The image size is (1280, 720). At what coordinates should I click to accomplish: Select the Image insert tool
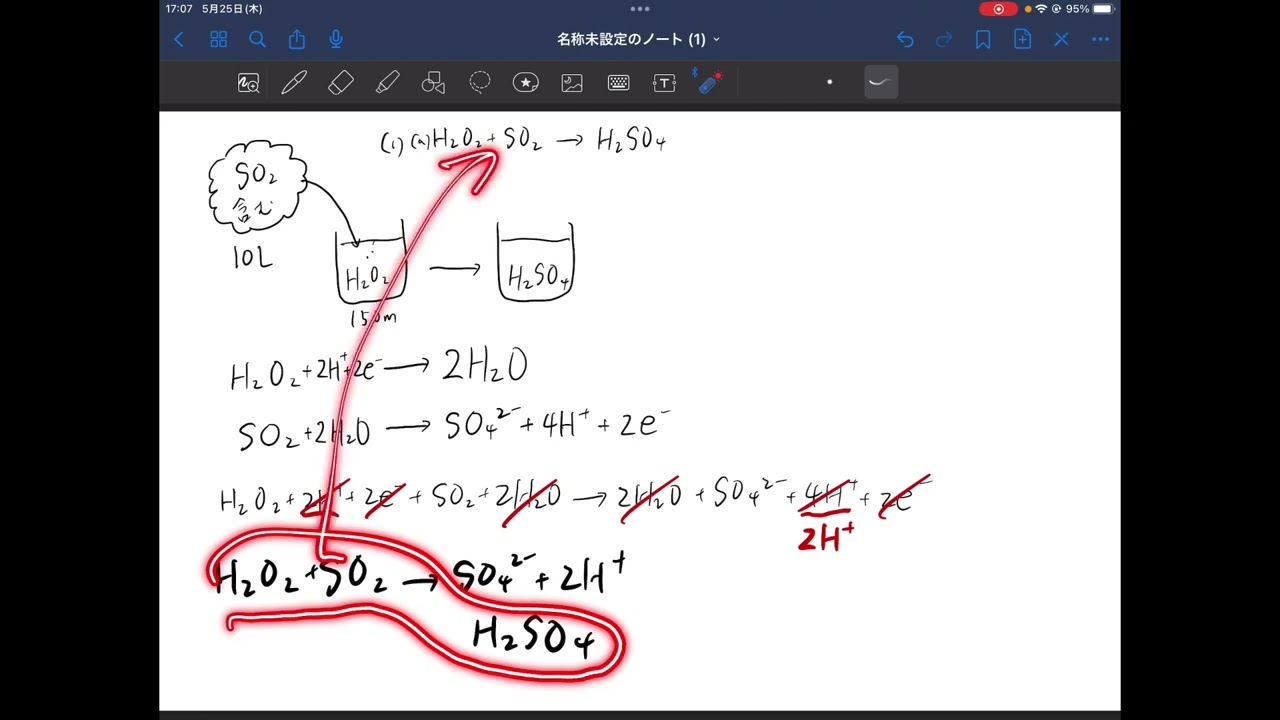coord(572,83)
